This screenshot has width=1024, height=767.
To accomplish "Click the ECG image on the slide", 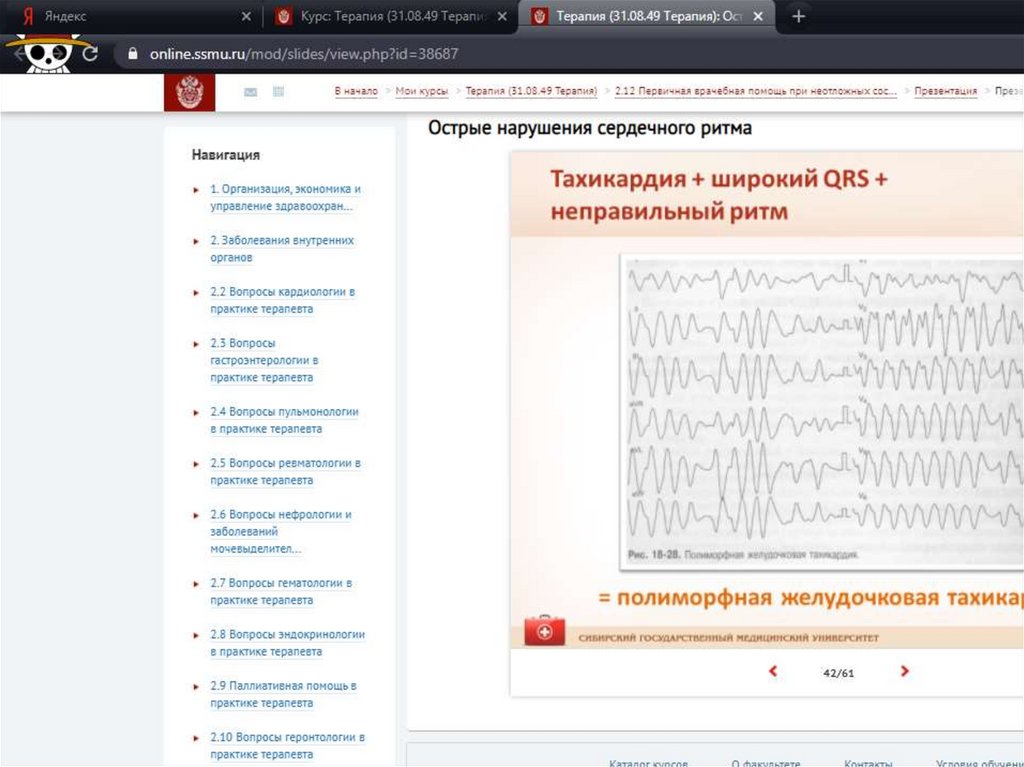I will (822, 412).
